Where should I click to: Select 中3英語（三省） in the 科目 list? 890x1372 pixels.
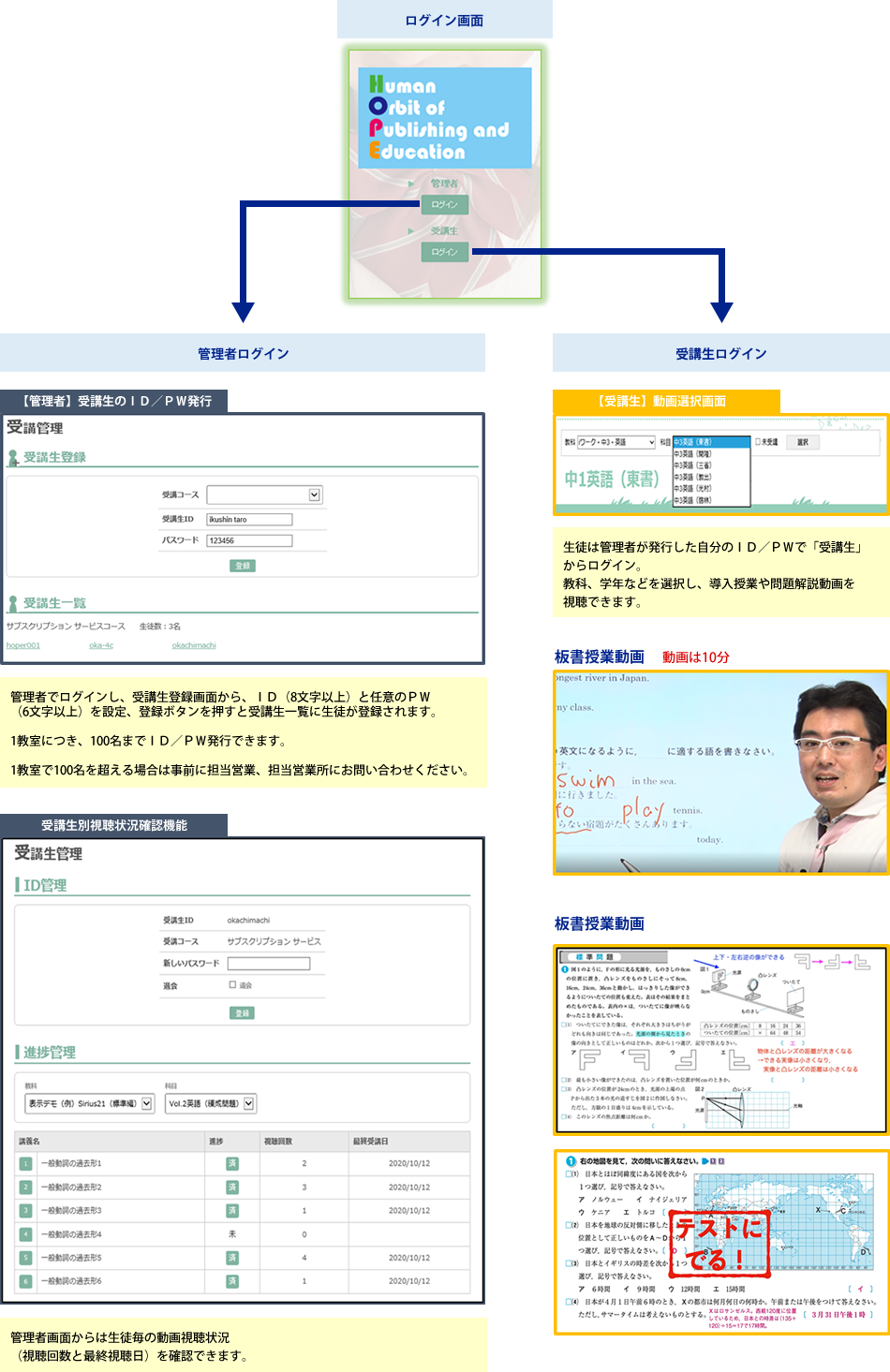(711, 465)
